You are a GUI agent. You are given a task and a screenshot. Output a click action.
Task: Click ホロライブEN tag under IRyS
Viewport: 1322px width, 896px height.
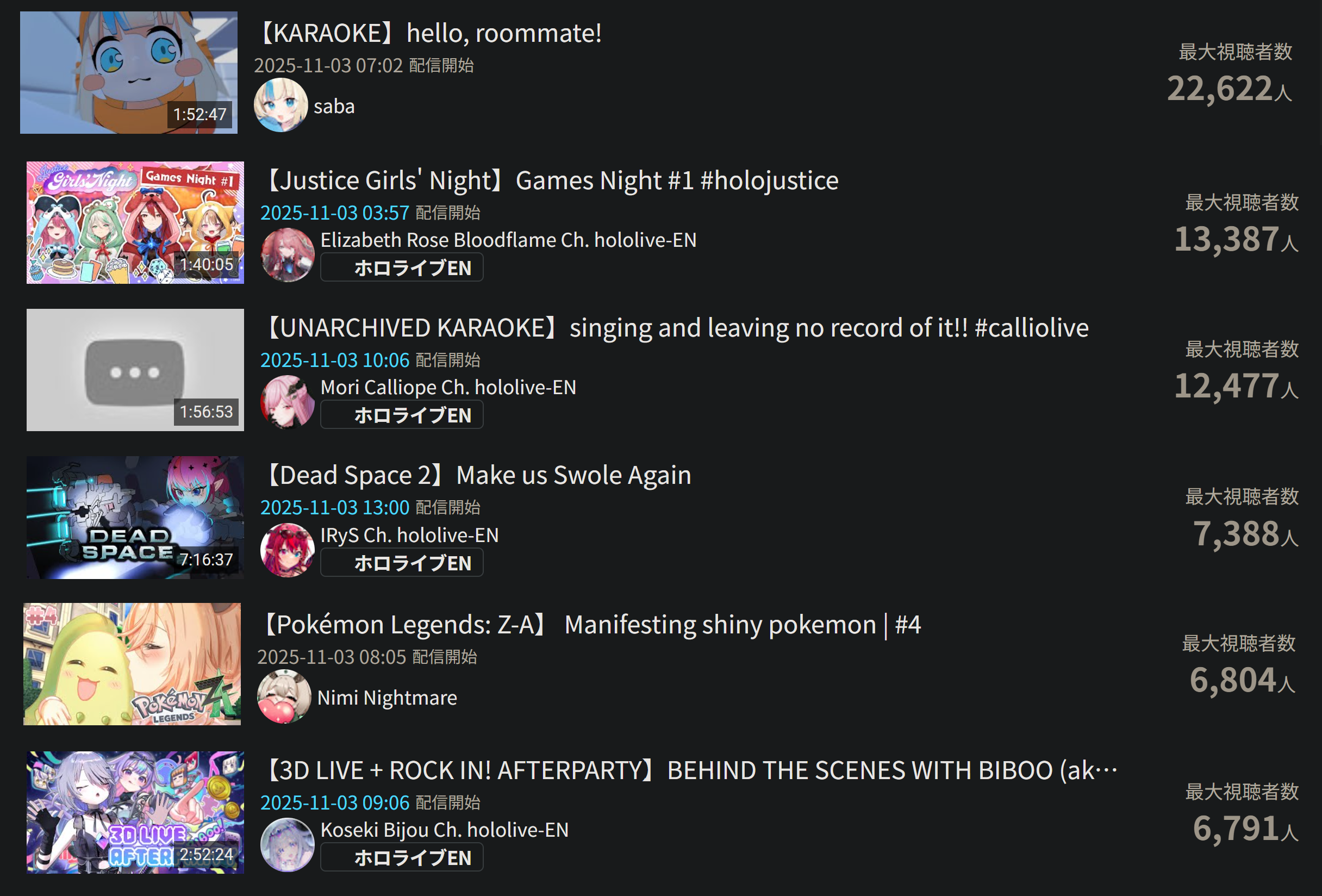[x=402, y=563]
